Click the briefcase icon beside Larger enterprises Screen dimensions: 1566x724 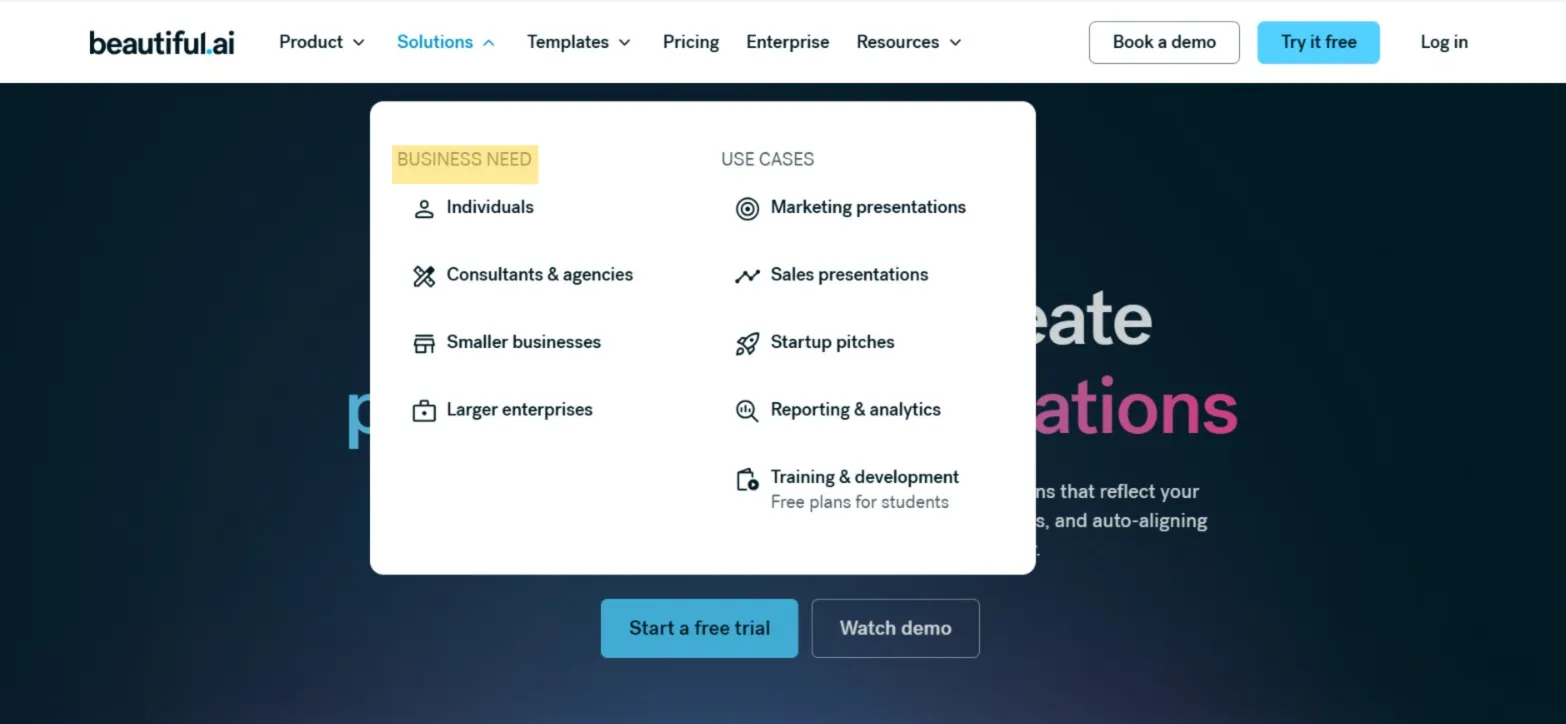pos(424,411)
